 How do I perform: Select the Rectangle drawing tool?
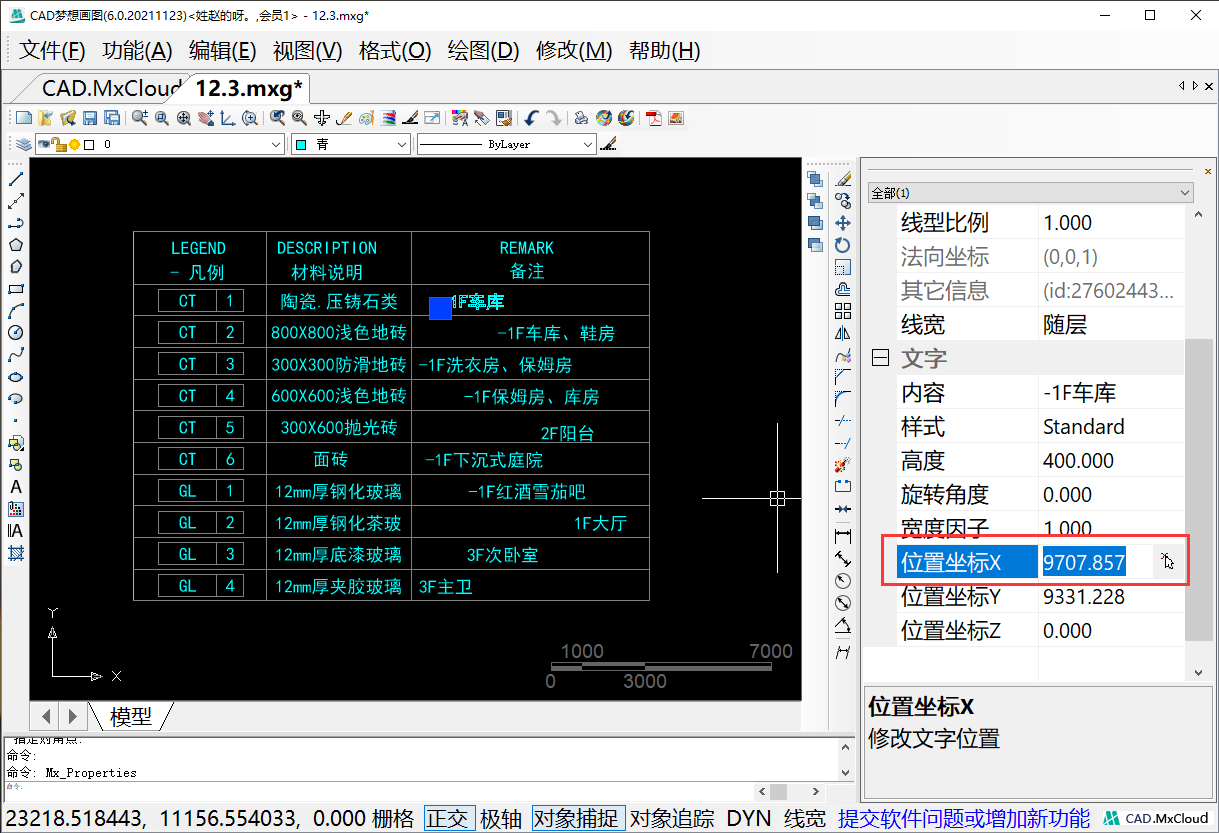pyautogui.click(x=16, y=289)
